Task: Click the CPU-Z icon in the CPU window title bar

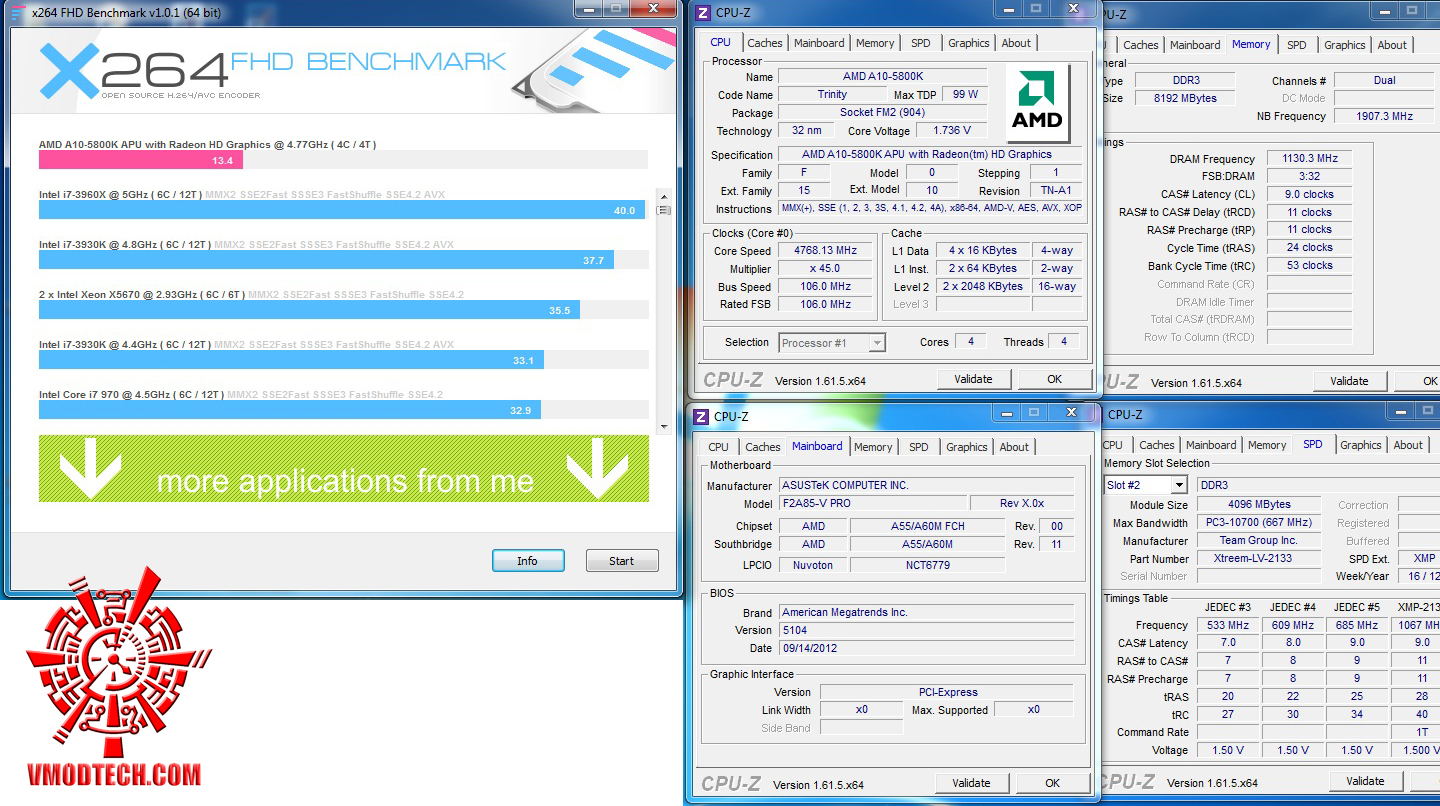Action: (x=703, y=12)
